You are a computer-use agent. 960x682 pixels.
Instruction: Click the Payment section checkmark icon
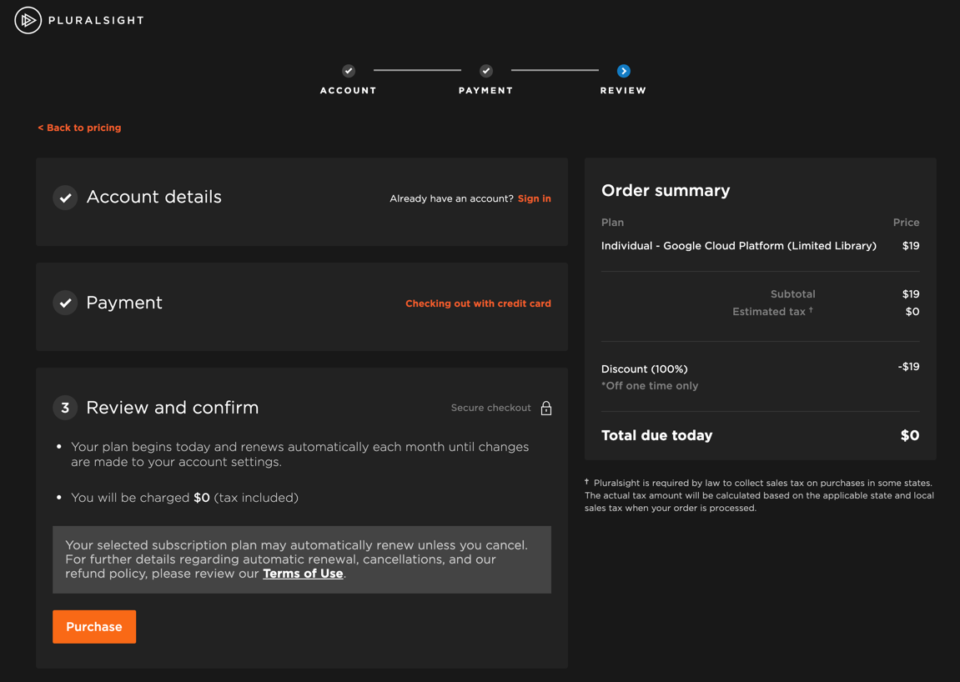(65, 303)
